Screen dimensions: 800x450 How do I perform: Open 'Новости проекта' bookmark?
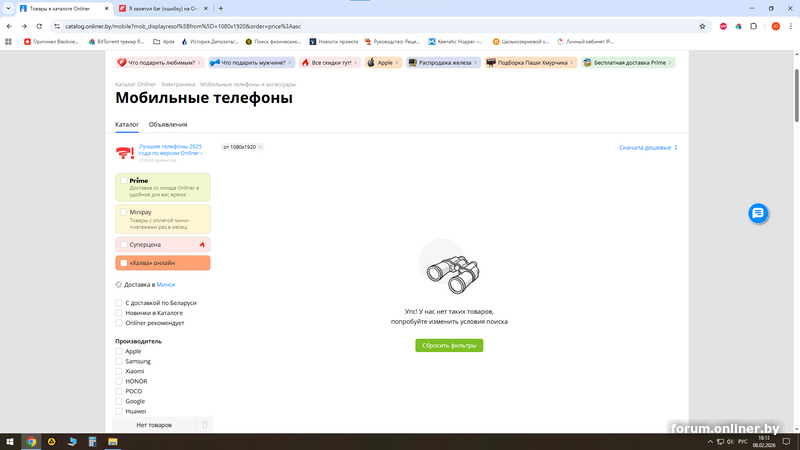point(333,41)
